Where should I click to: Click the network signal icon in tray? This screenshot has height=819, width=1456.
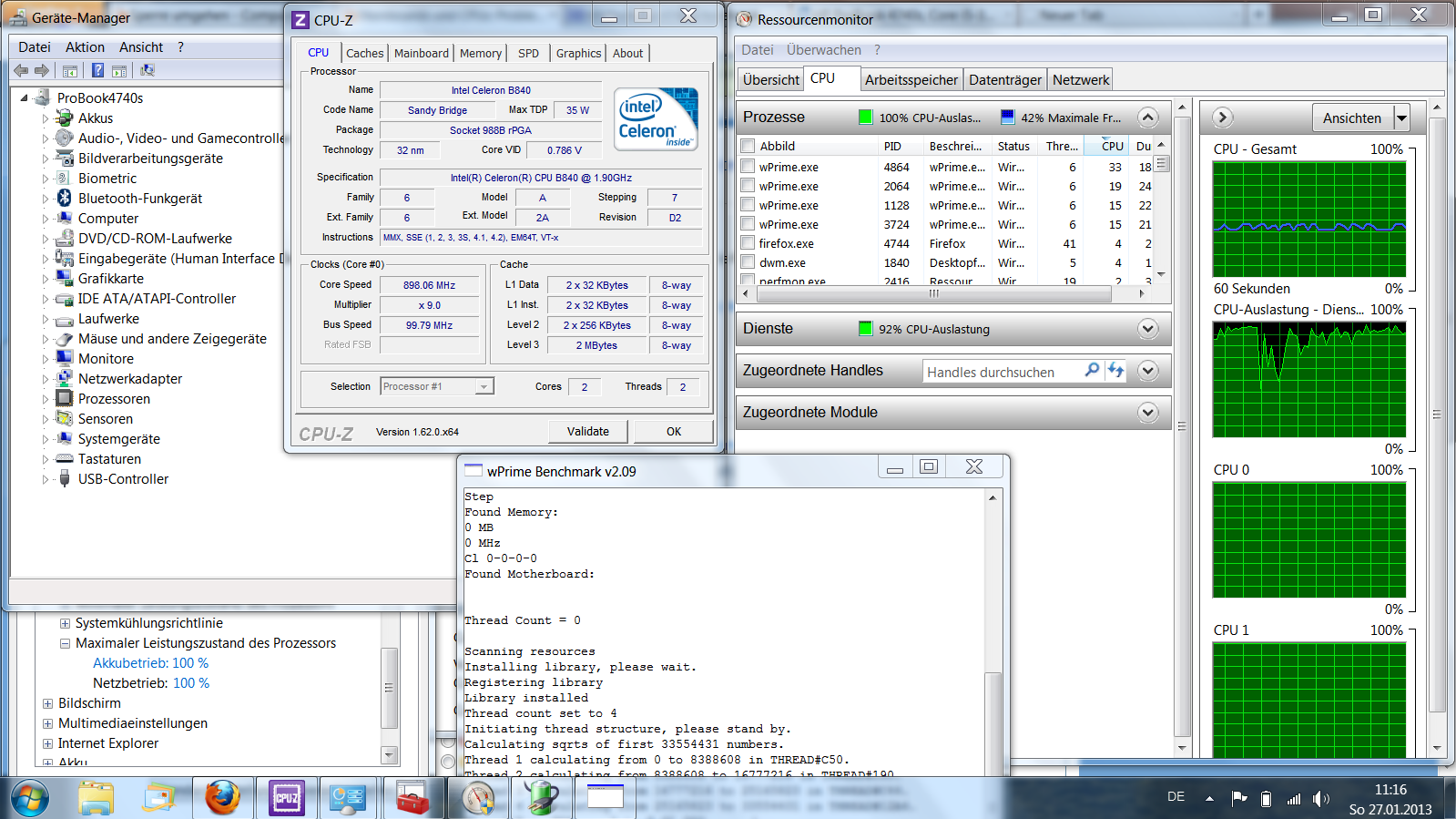pos(1294,799)
